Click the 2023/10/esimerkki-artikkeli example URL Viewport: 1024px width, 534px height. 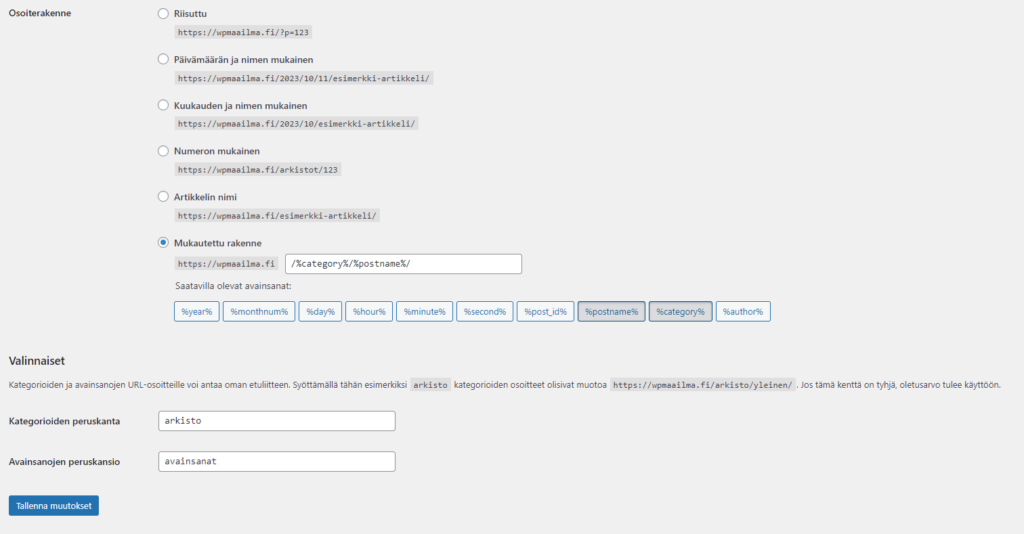click(296, 123)
